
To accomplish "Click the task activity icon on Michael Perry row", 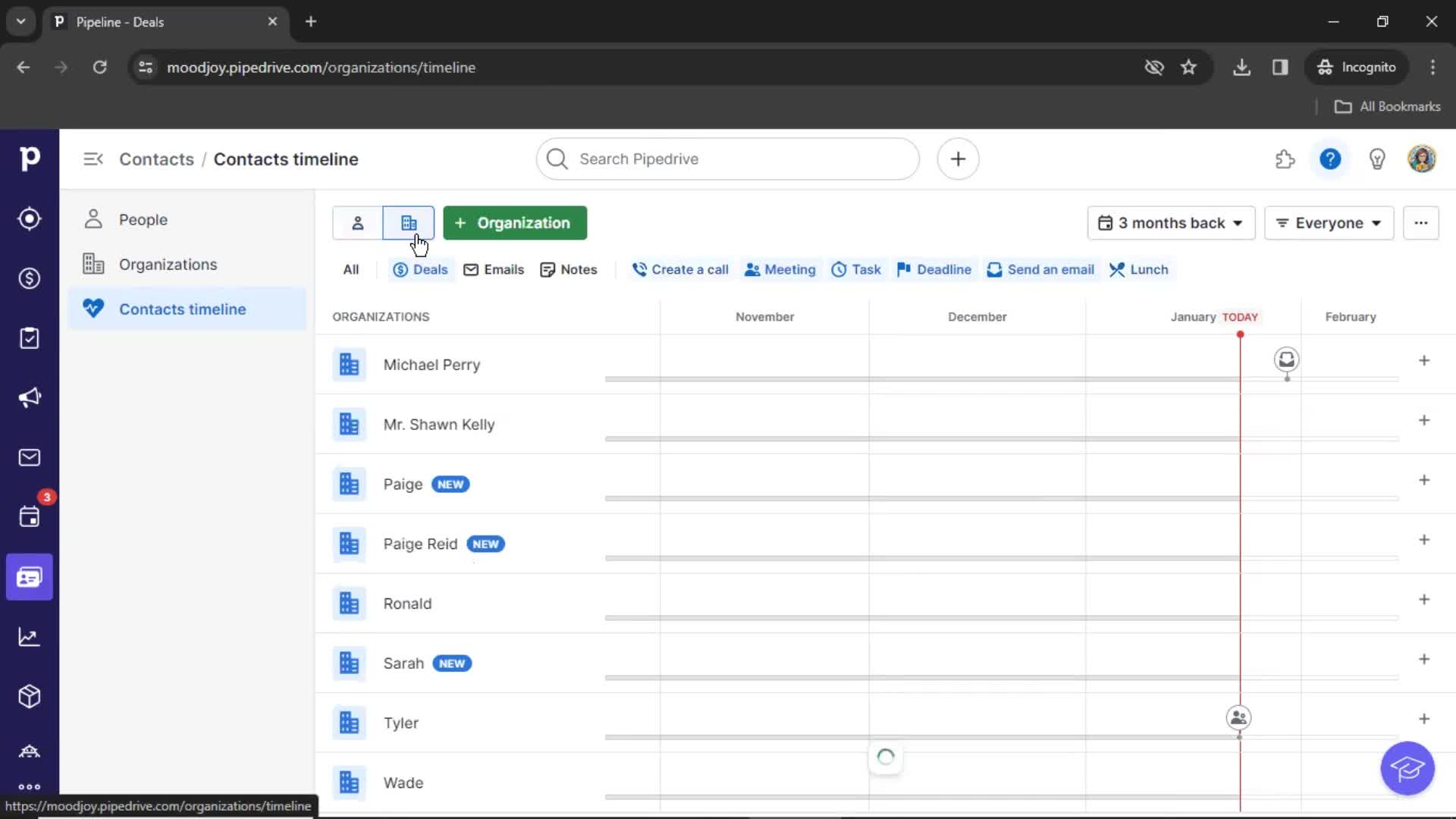I will tap(1286, 359).
